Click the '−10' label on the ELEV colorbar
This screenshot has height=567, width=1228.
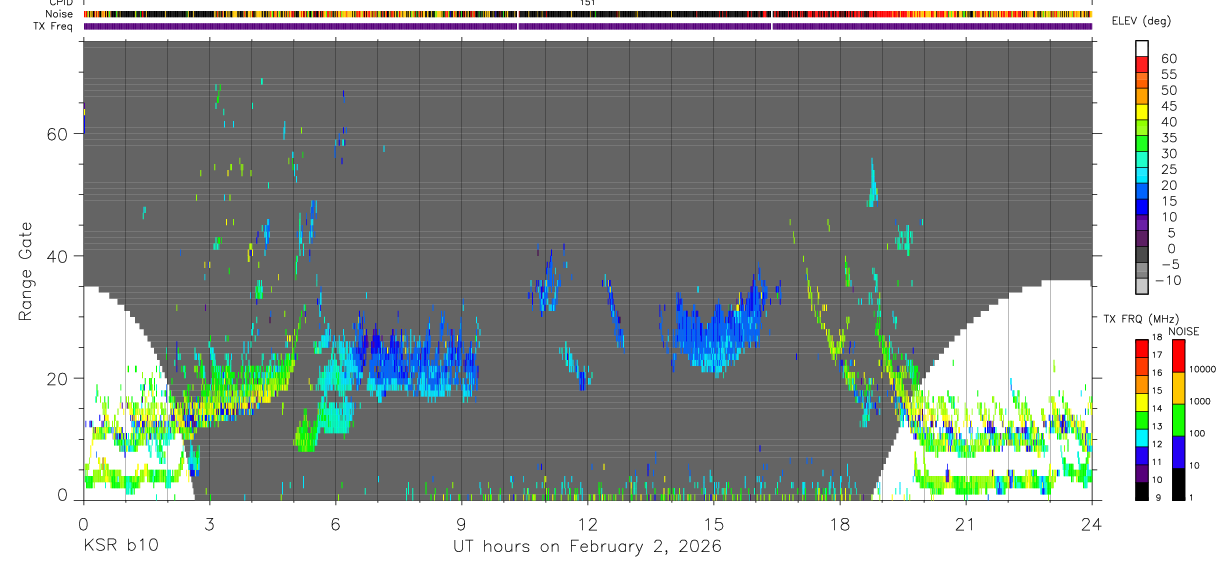1170,281
